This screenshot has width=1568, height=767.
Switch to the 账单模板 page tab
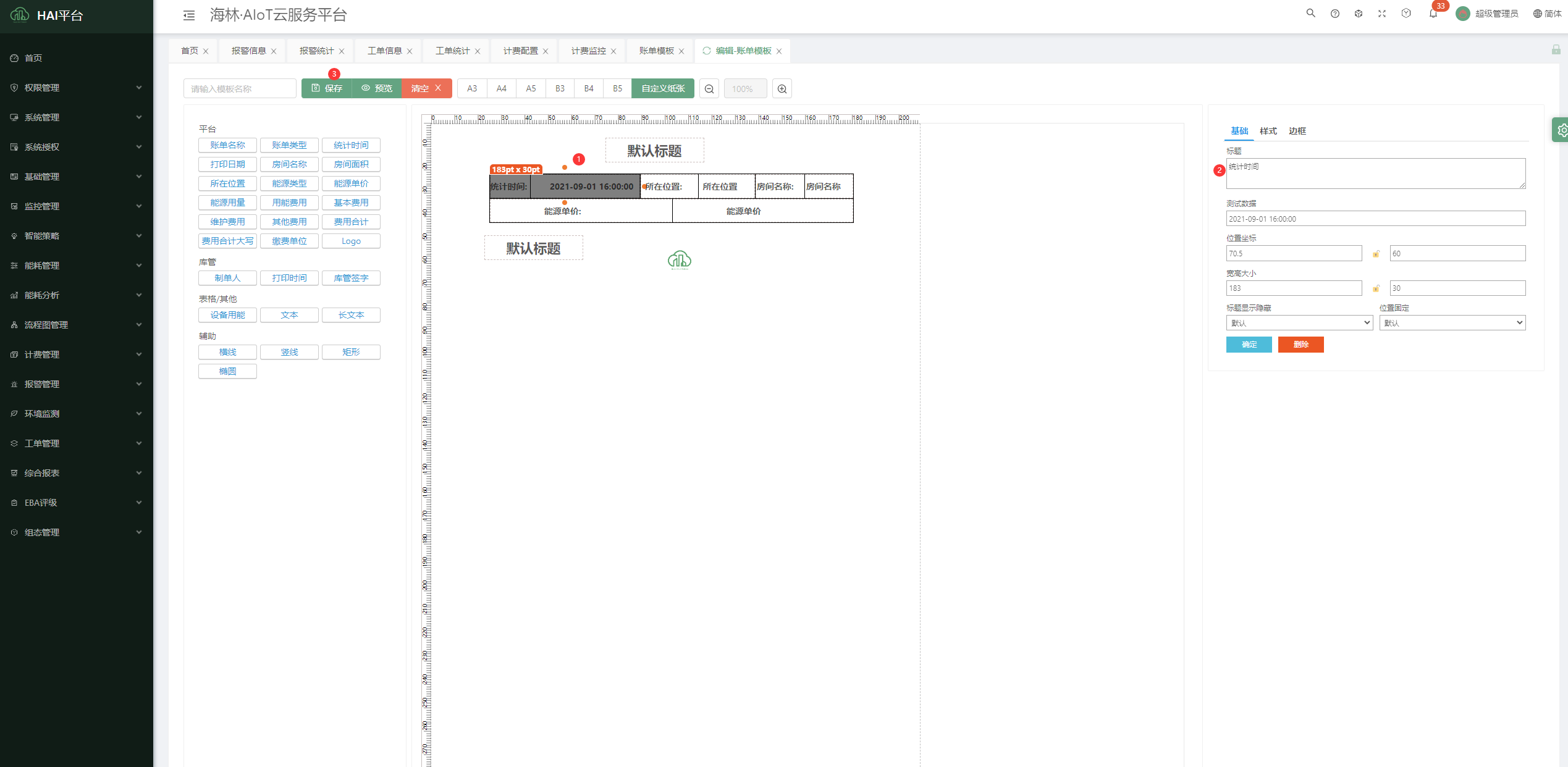click(656, 51)
